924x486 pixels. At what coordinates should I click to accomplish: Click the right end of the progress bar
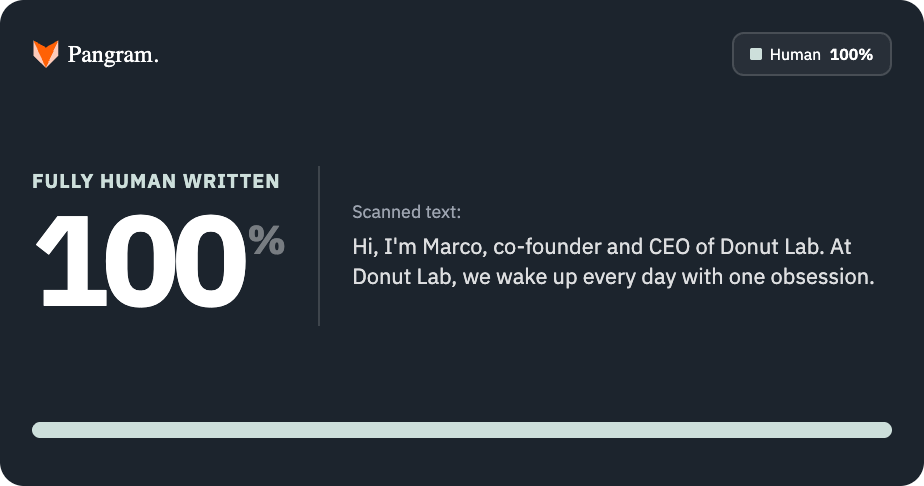pos(884,430)
